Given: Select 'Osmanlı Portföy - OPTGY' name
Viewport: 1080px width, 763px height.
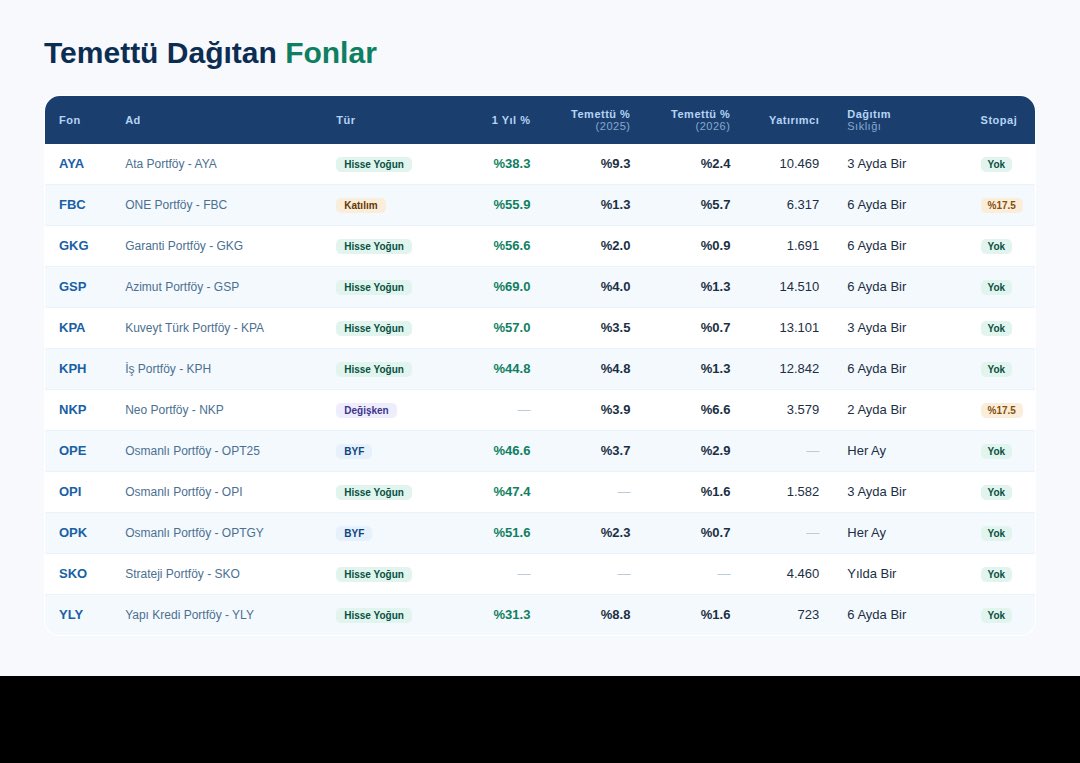Looking at the screenshot, I should 194,532.
